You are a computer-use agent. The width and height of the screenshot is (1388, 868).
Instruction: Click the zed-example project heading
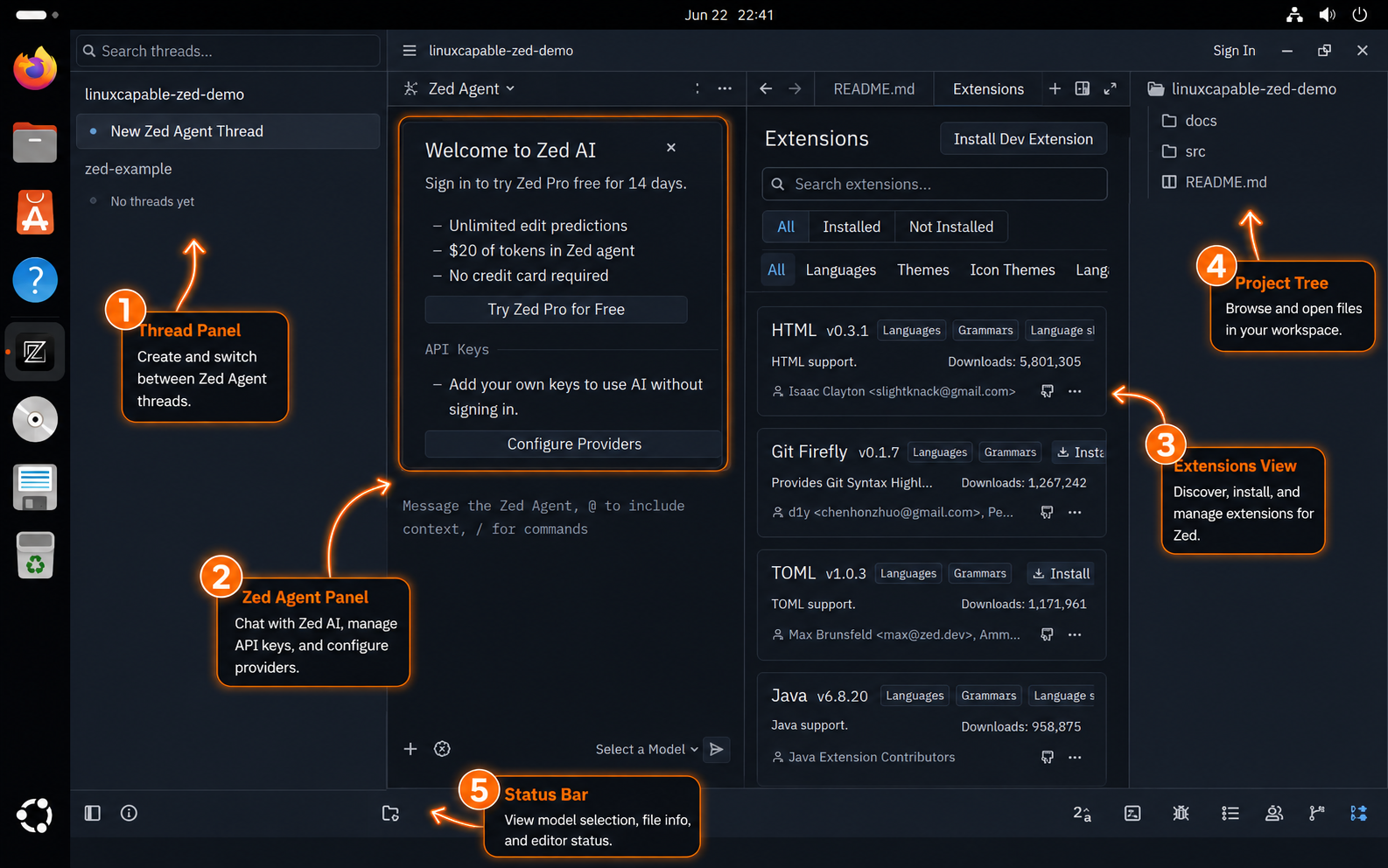point(129,169)
